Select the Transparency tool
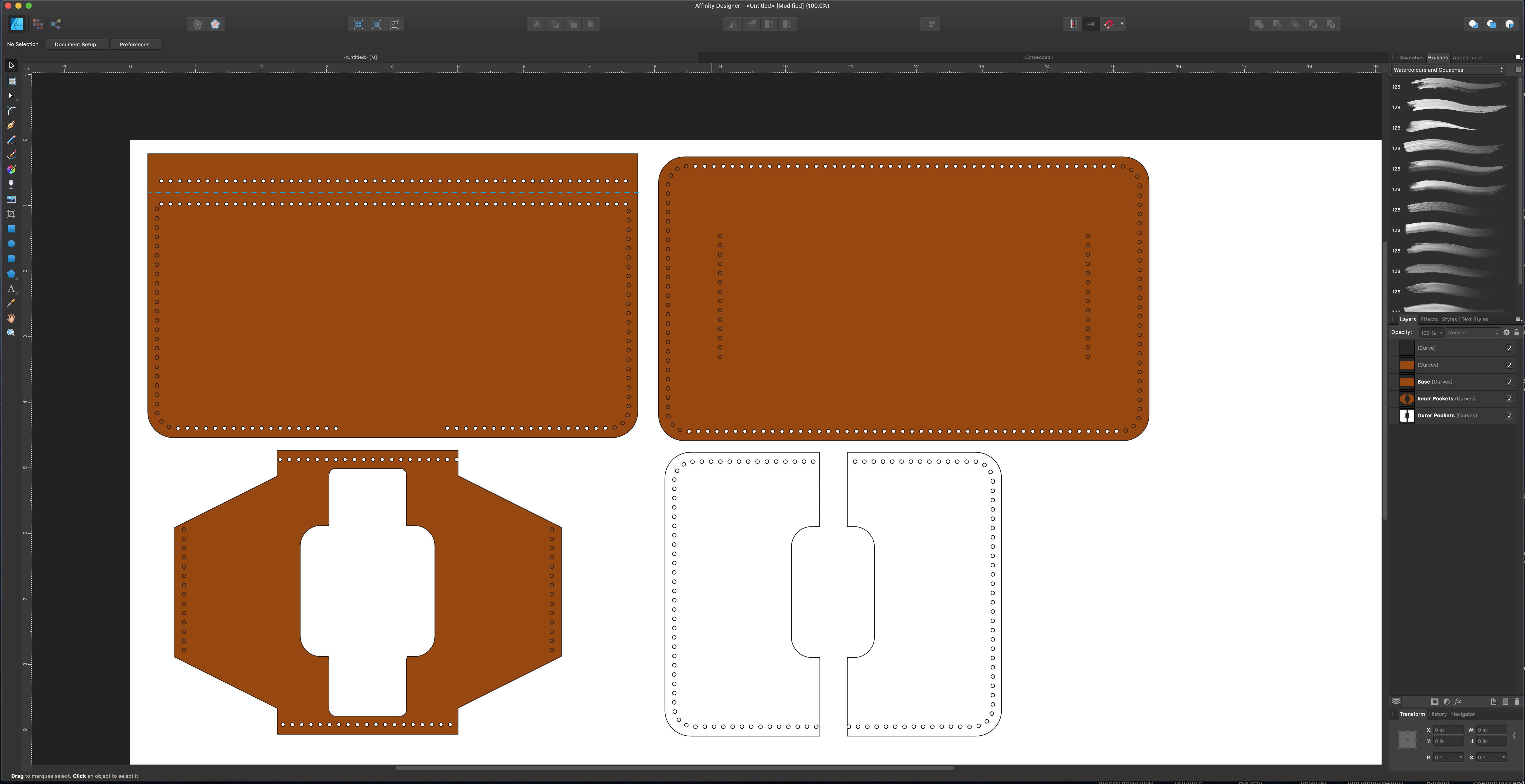Image resolution: width=1525 pixels, height=784 pixels. (11, 185)
